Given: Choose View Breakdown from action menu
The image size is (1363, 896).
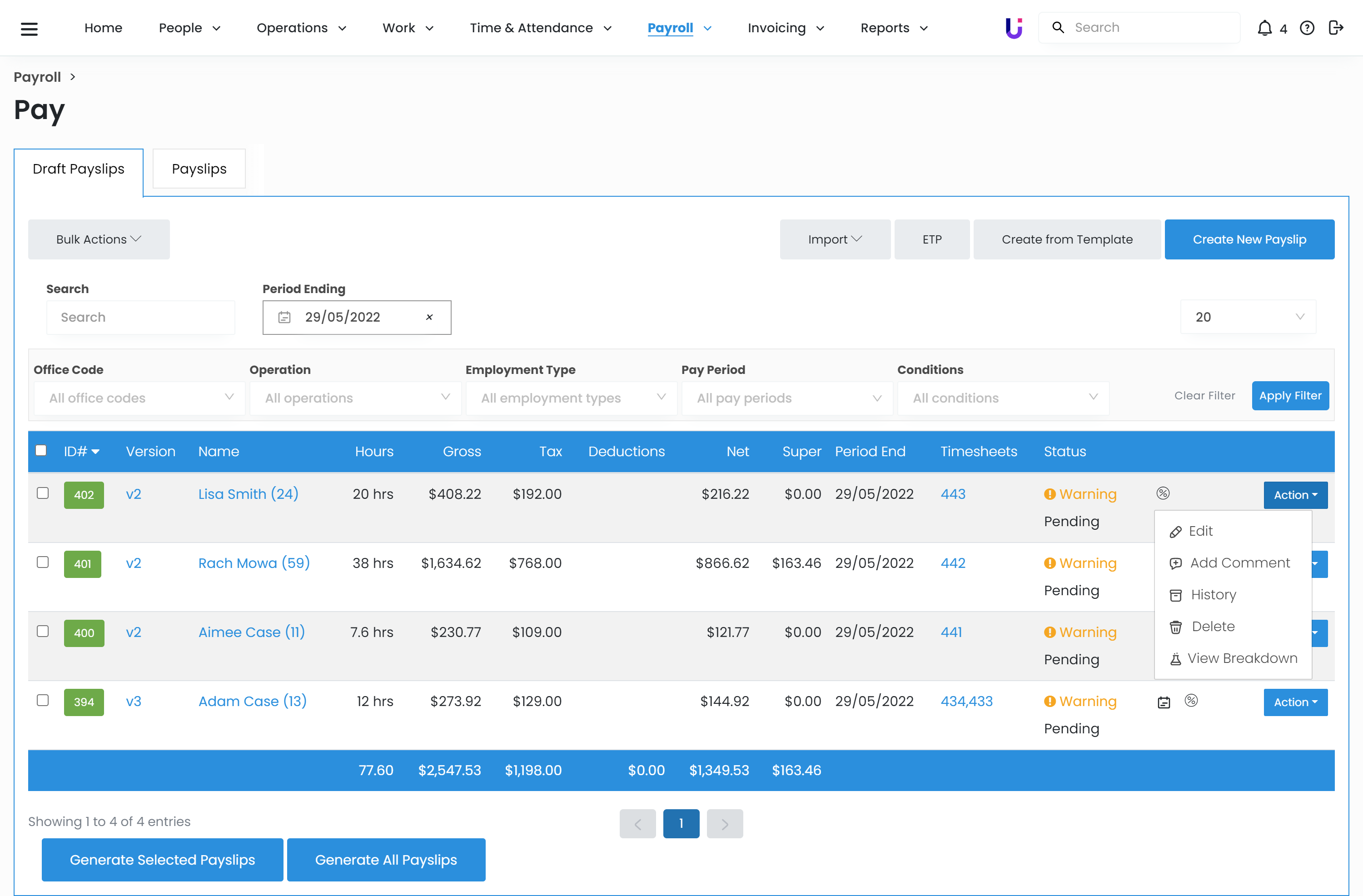Looking at the screenshot, I should (x=1233, y=658).
